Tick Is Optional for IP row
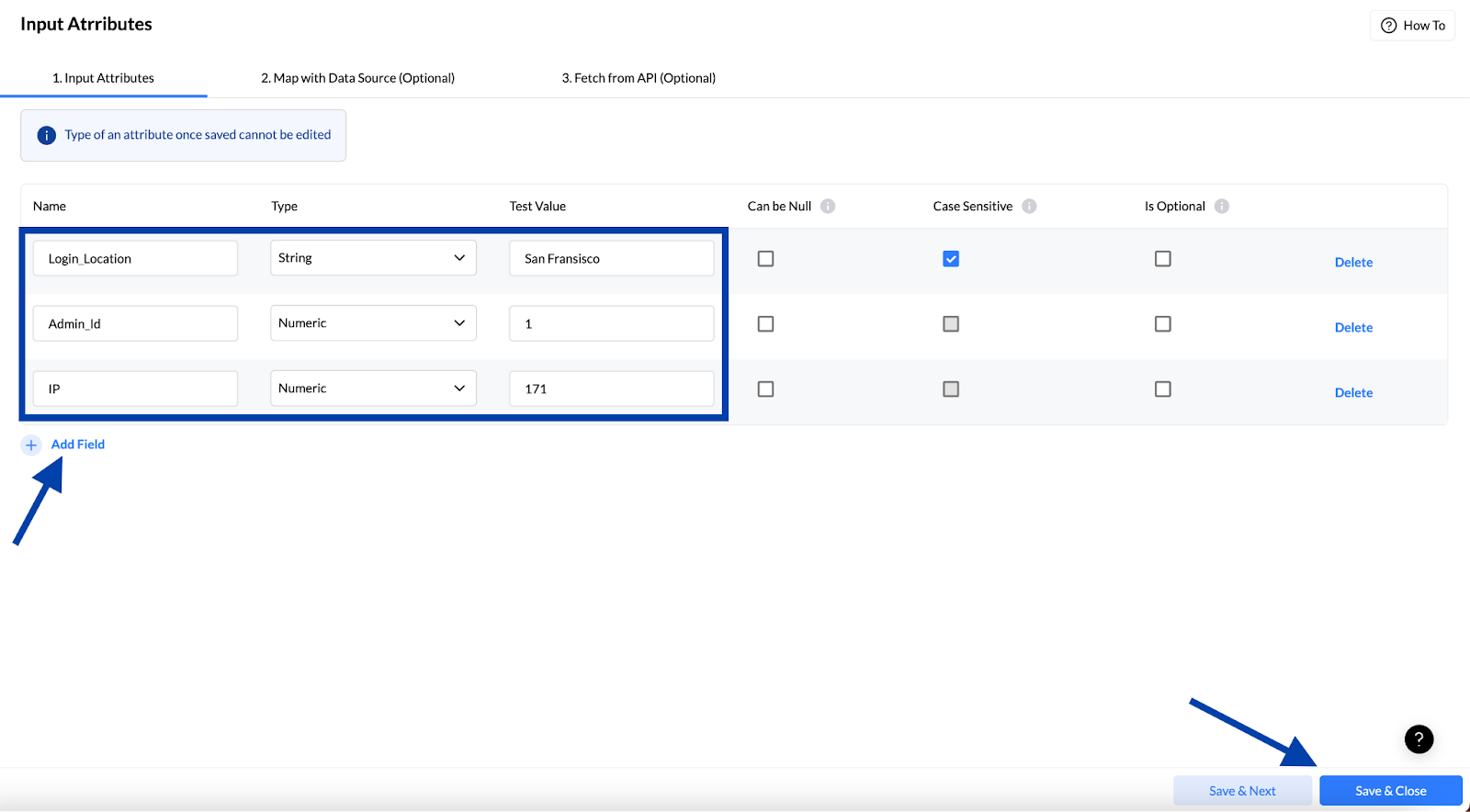The width and height of the screenshot is (1470, 812). coord(1163,389)
